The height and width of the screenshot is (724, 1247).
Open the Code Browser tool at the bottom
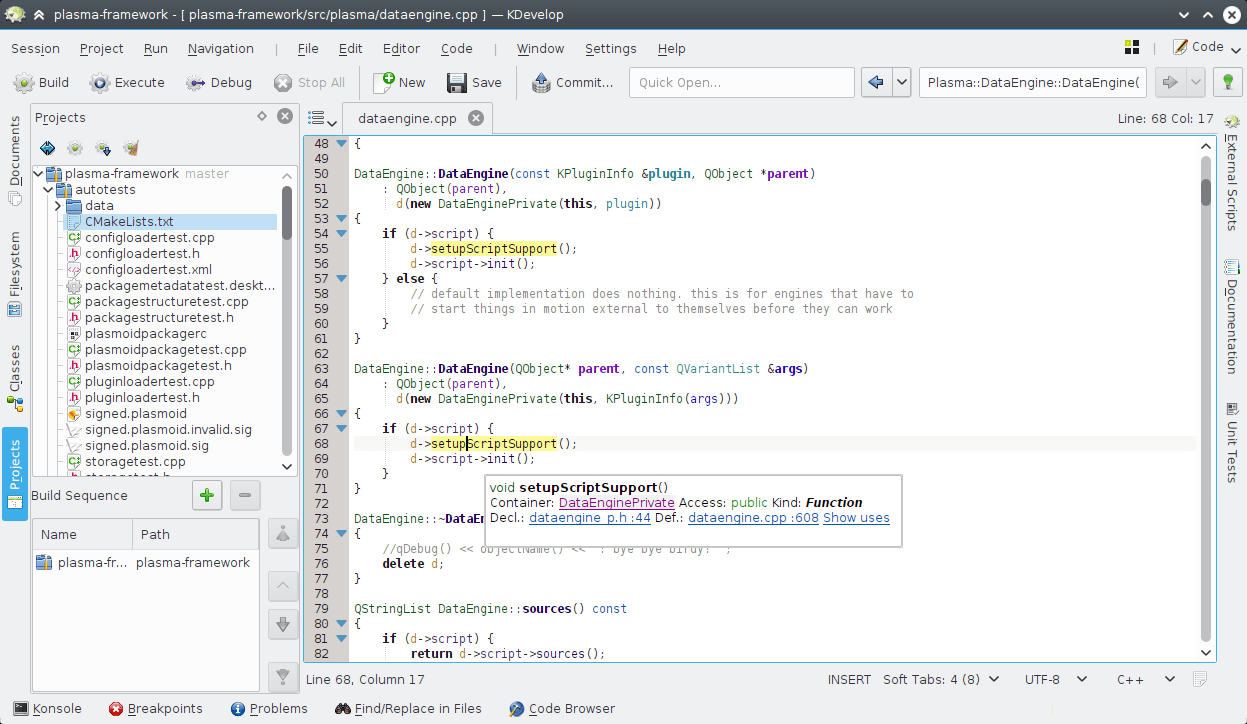561,708
